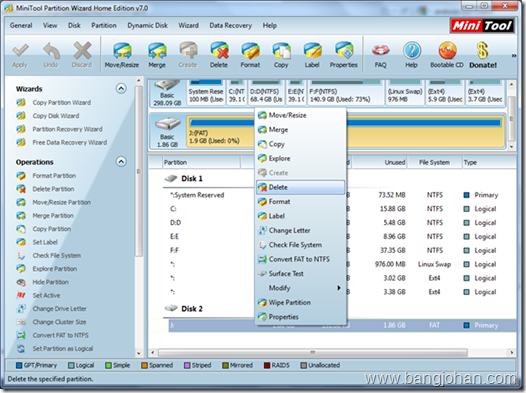Select the Move/Resize toolbar icon
Screen dimensions: 526x393
pos(122,55)
